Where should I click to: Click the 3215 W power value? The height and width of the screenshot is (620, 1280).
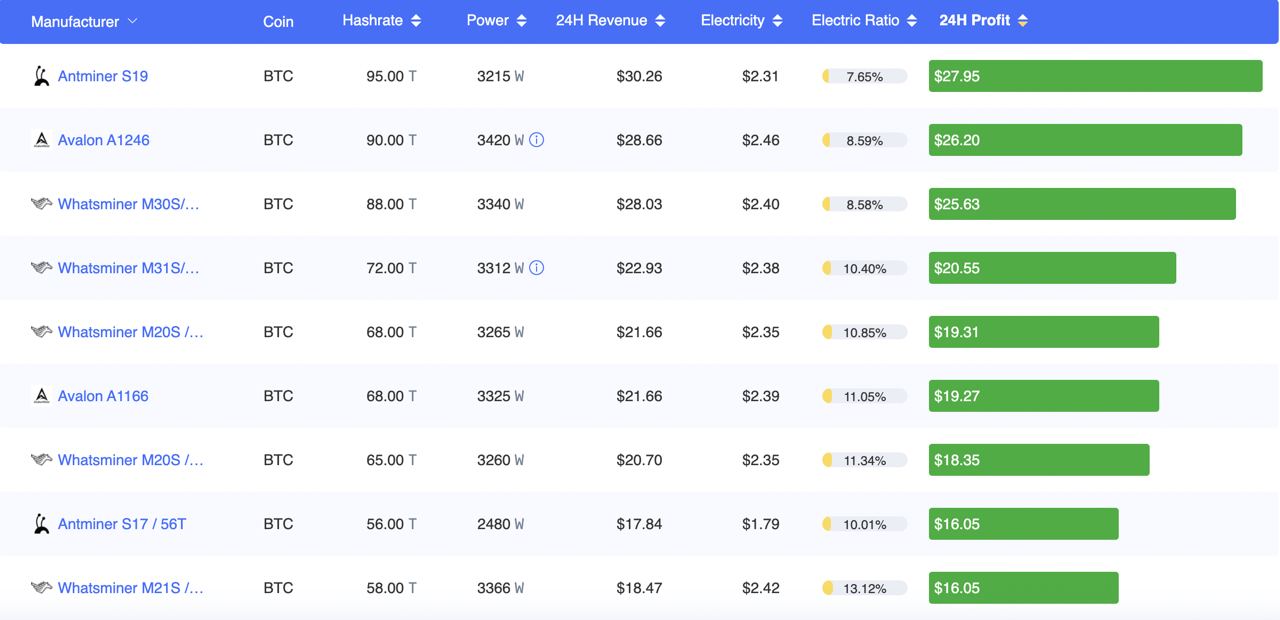coord(500,76)
